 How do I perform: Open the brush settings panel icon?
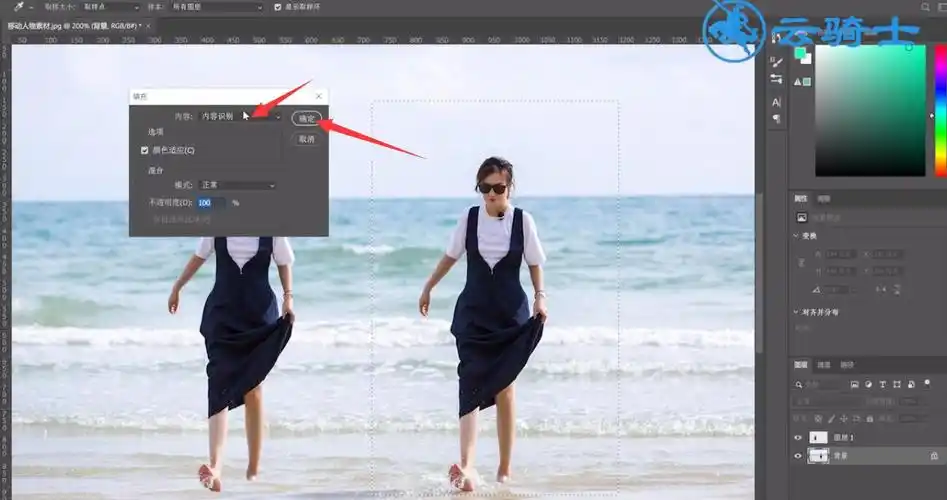pos(776,59)
